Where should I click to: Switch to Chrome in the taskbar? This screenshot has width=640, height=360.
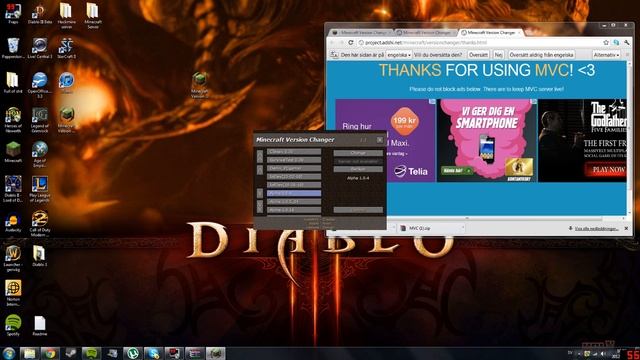click(x=50, y=353)
